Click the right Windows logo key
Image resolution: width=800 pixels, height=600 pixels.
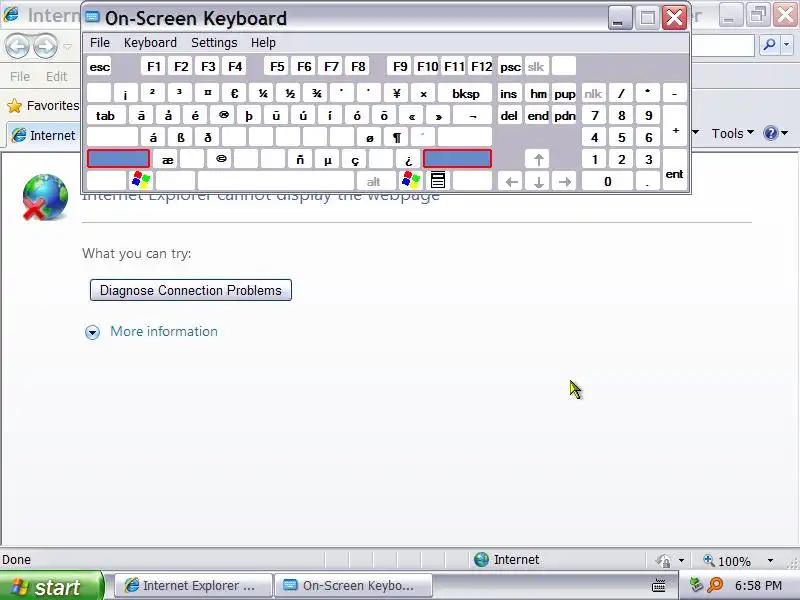(x=411, y=181)
